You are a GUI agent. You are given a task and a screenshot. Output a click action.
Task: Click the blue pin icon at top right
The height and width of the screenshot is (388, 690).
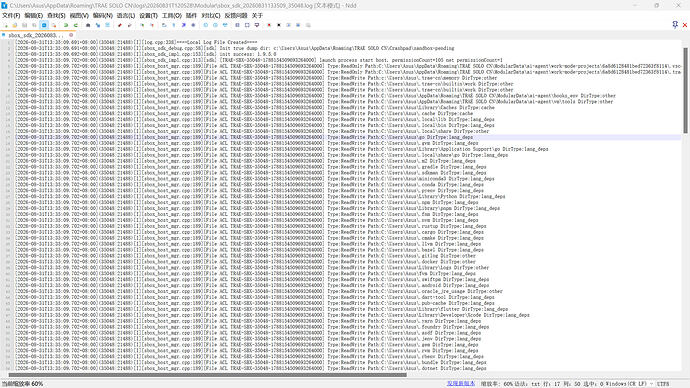(x=675, y=25)
